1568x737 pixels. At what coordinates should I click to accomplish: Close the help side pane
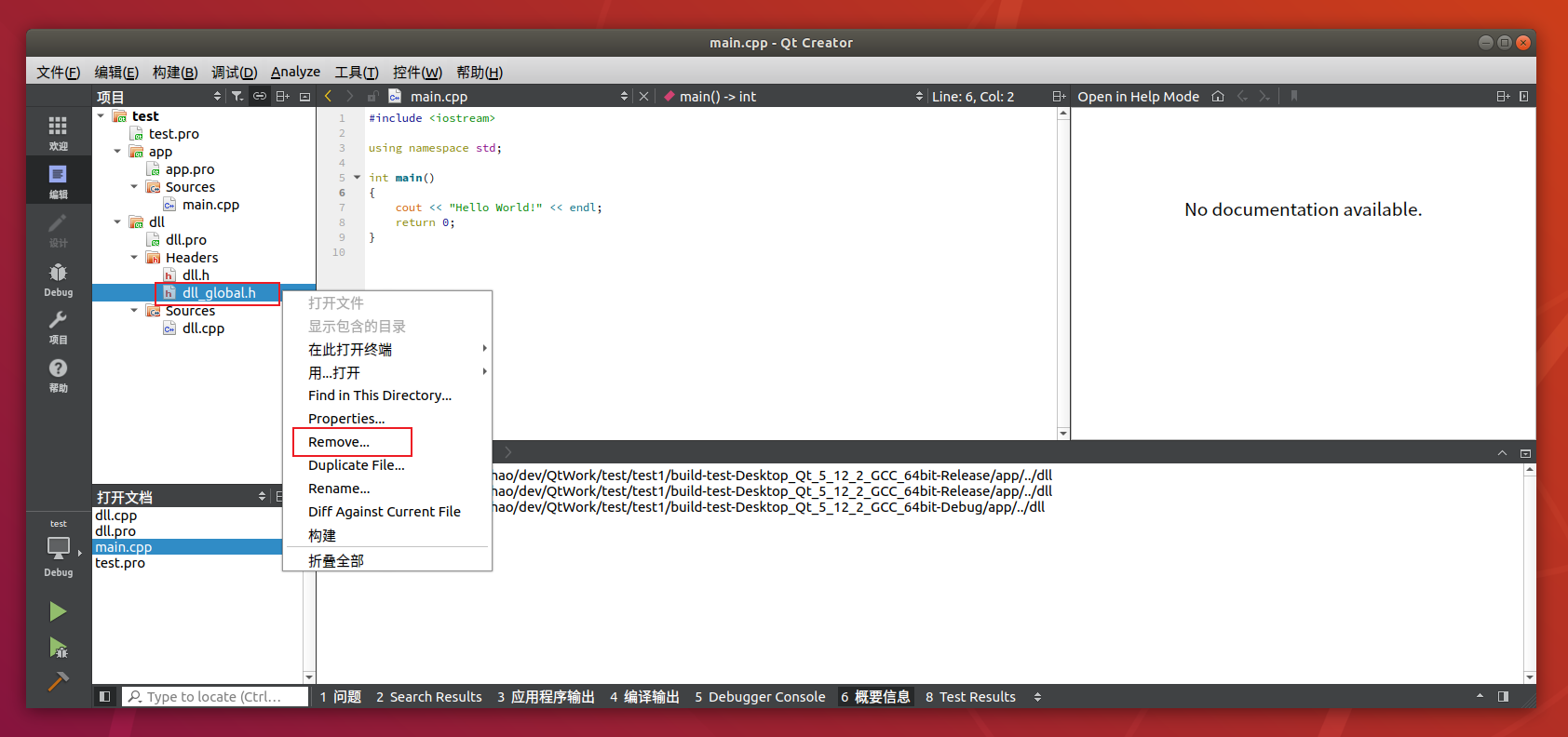pyautogui.click(x=1524, y=96)
